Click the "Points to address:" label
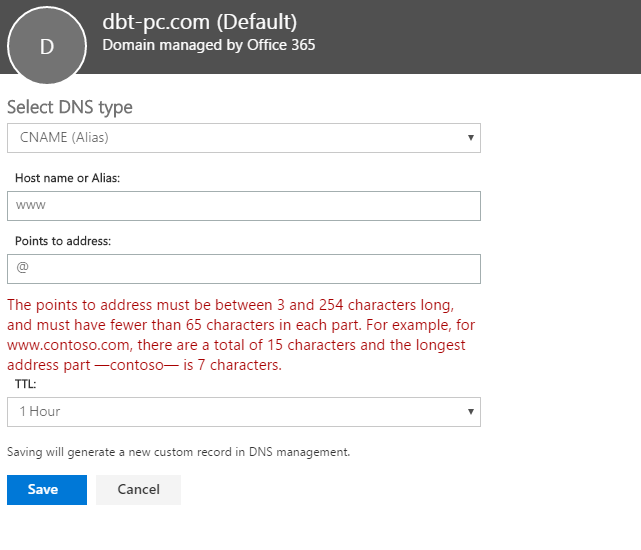This screenshot has width=641, height=550. click(x=63, y=241)
